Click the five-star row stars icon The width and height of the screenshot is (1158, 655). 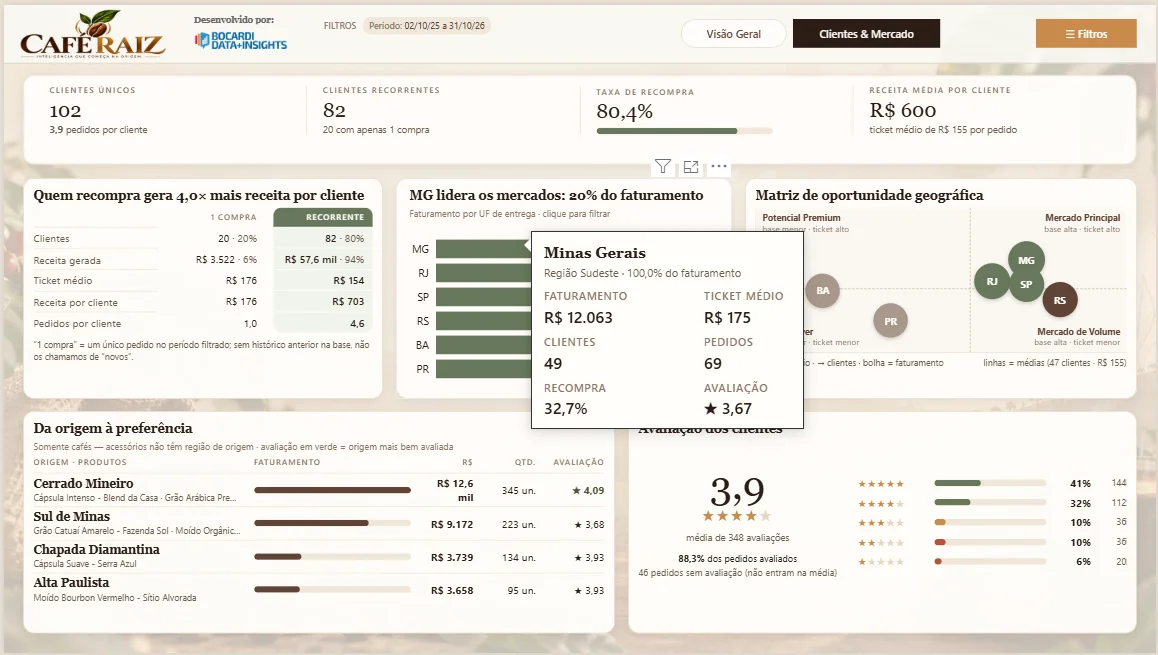pos(880,484)
